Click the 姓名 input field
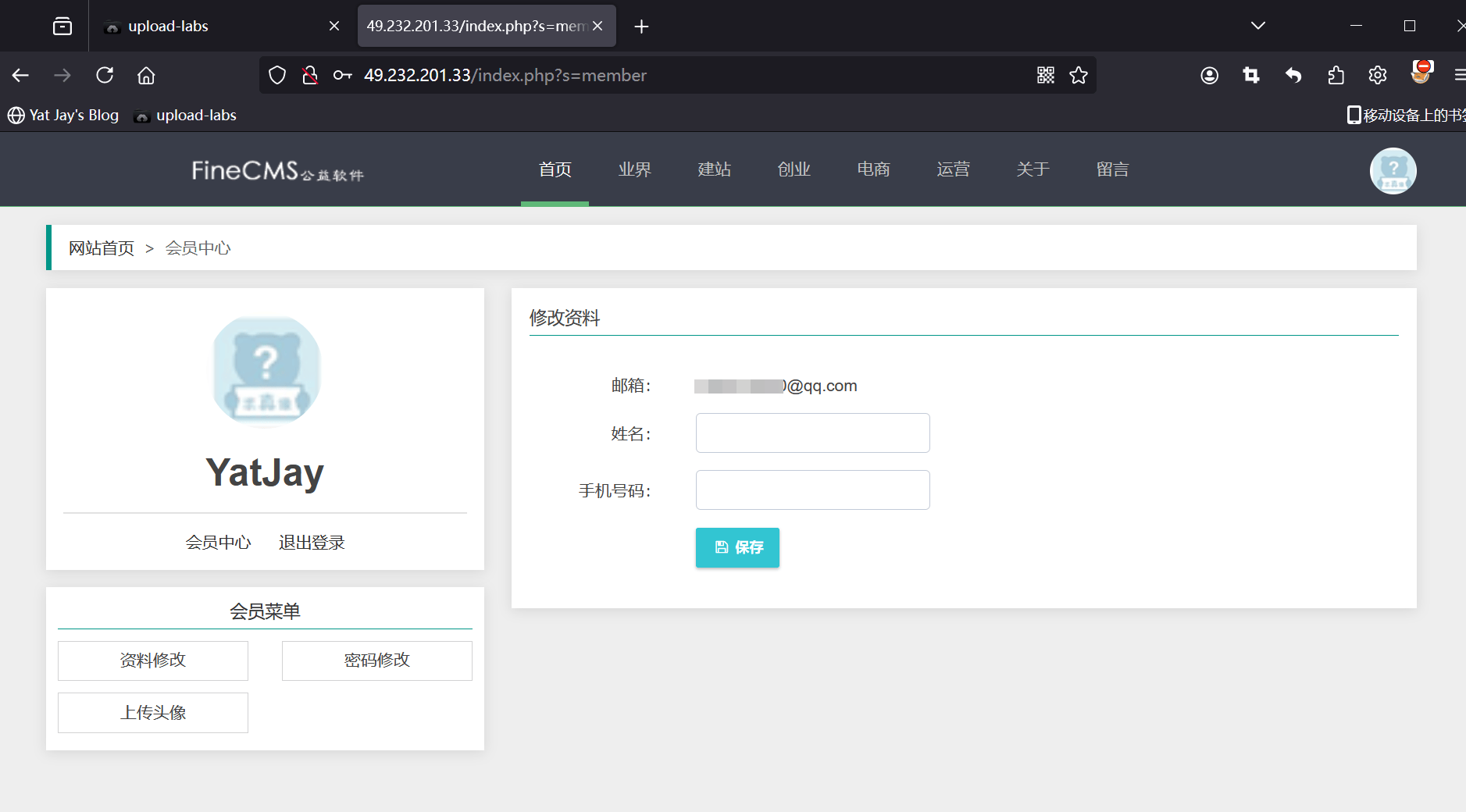This screenshot has width=1466, height=812. coord(813,433)
